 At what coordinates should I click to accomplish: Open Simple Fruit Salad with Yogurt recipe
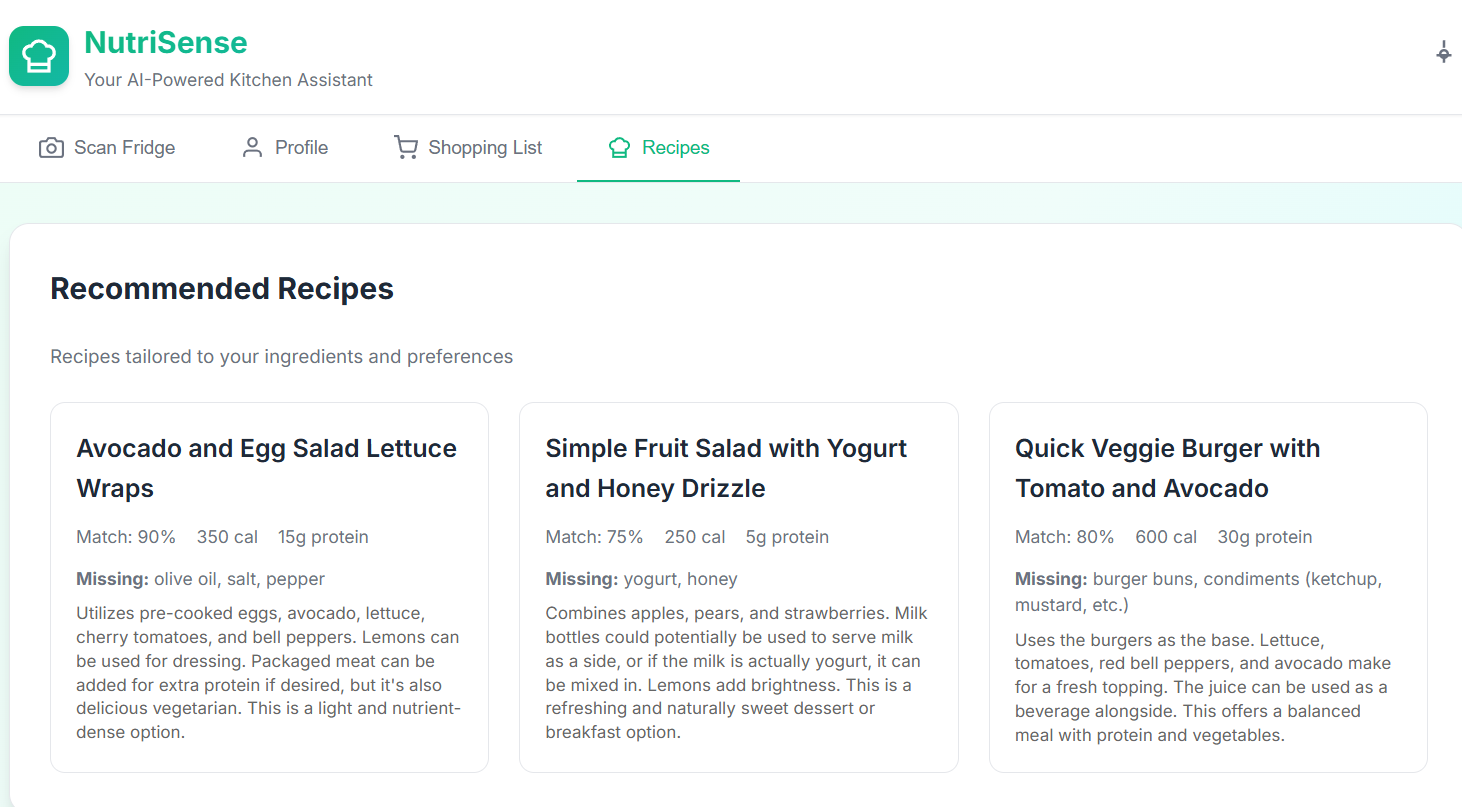click(x=725, y=468)
